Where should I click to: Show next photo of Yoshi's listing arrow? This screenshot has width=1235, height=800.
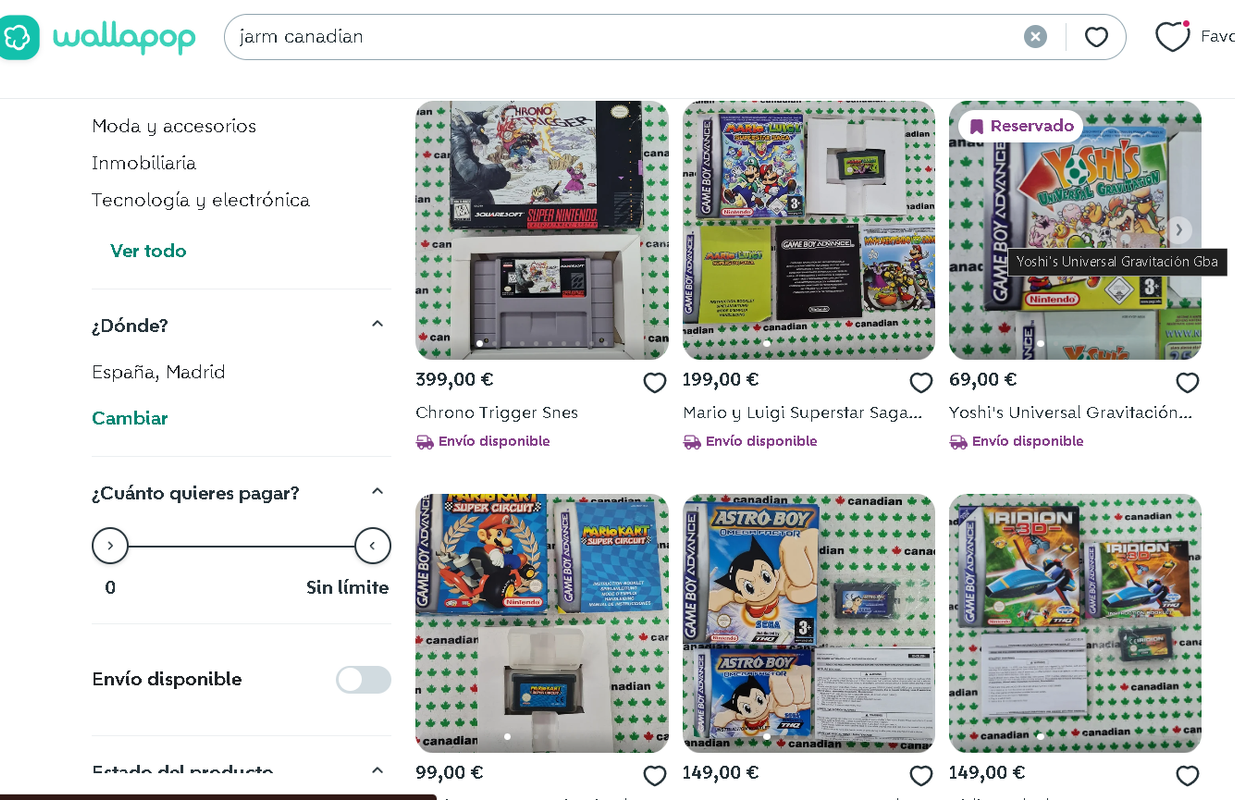1179,230
